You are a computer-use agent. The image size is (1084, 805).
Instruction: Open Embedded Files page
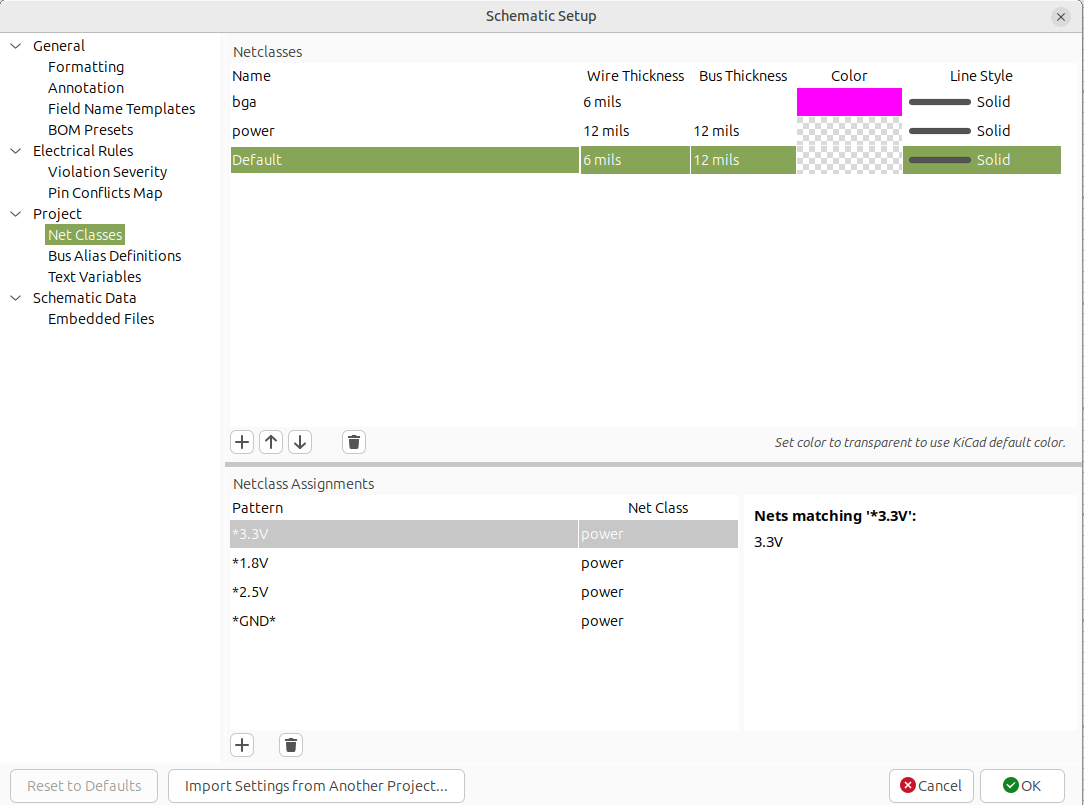point(101,319)
